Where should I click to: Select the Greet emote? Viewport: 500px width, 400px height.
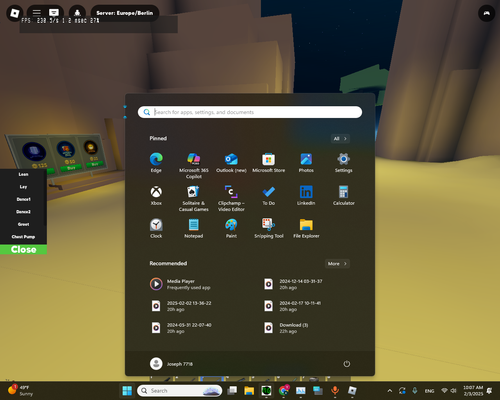point(23,224)
